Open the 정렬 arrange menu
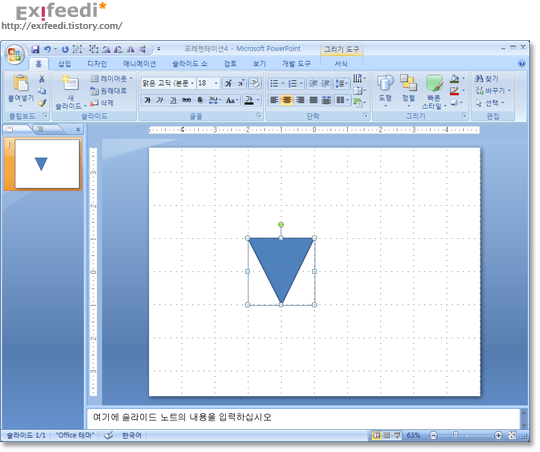Screen dimensions: 540x452 pos(408,90)
